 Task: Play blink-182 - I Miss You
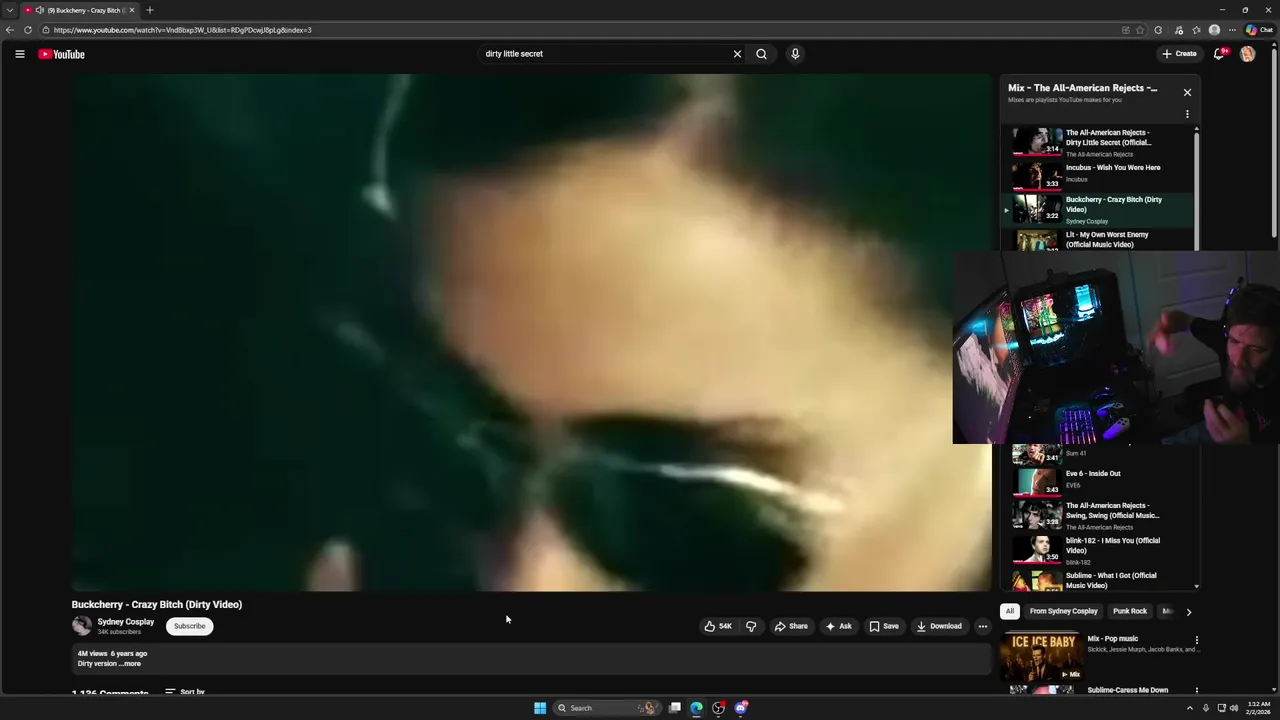[1099, 550]
